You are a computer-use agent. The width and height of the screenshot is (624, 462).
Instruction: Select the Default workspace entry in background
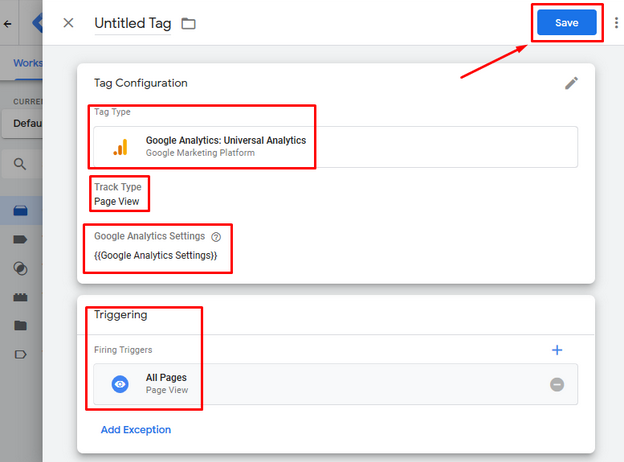pos(22,123)
